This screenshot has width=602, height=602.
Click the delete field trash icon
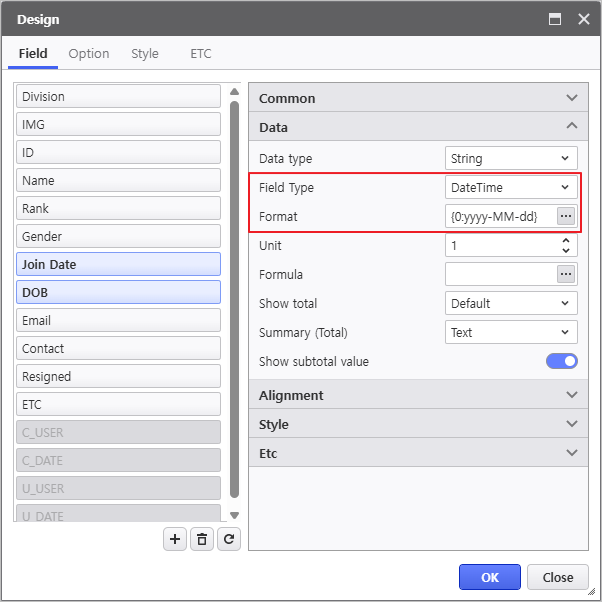202,539
